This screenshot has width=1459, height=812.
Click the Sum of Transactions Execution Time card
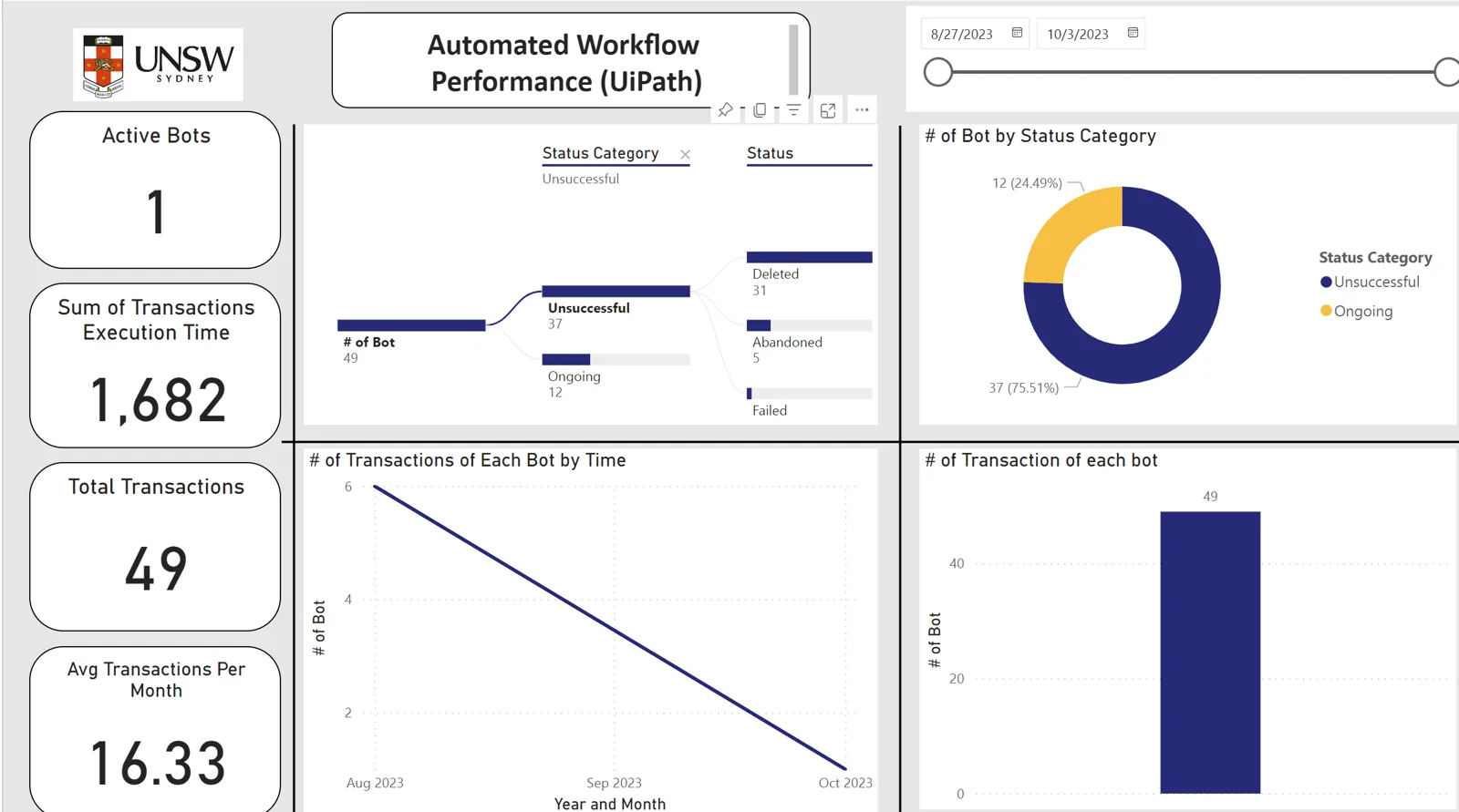click(x=155, y=365)
